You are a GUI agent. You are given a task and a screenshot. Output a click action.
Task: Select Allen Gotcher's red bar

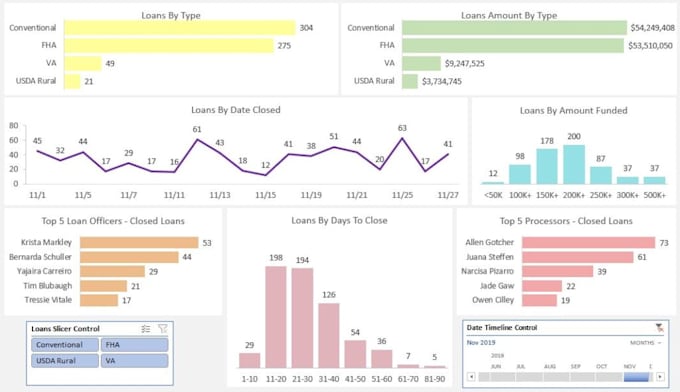click(588, 242)
